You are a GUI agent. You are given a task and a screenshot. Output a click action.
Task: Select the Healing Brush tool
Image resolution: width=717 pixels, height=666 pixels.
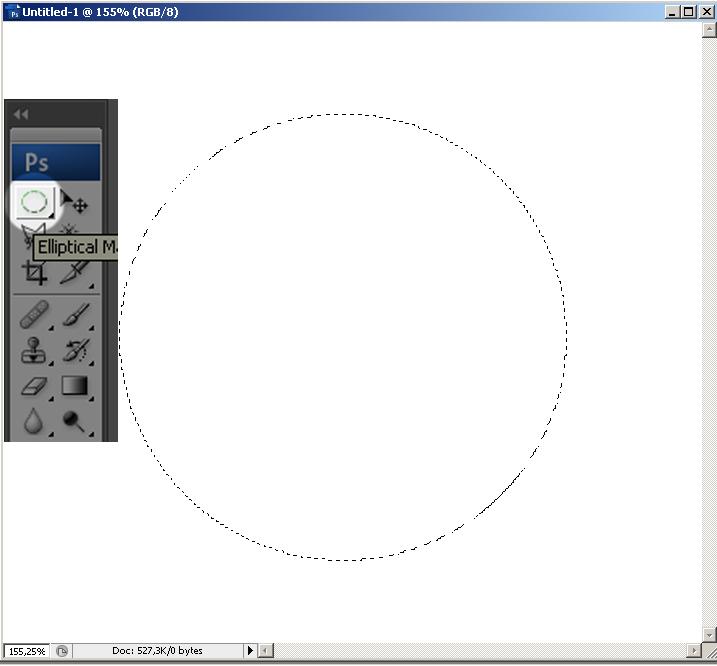point(34,316)
